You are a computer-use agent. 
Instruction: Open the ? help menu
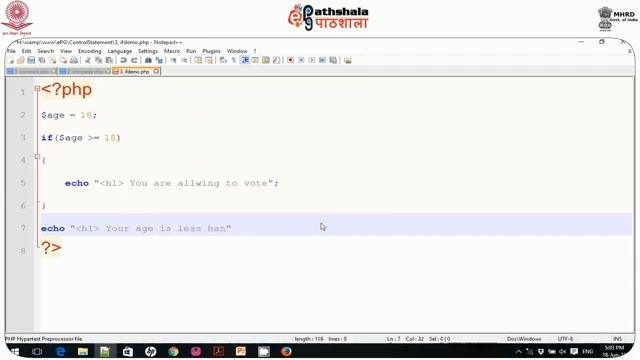255,51
